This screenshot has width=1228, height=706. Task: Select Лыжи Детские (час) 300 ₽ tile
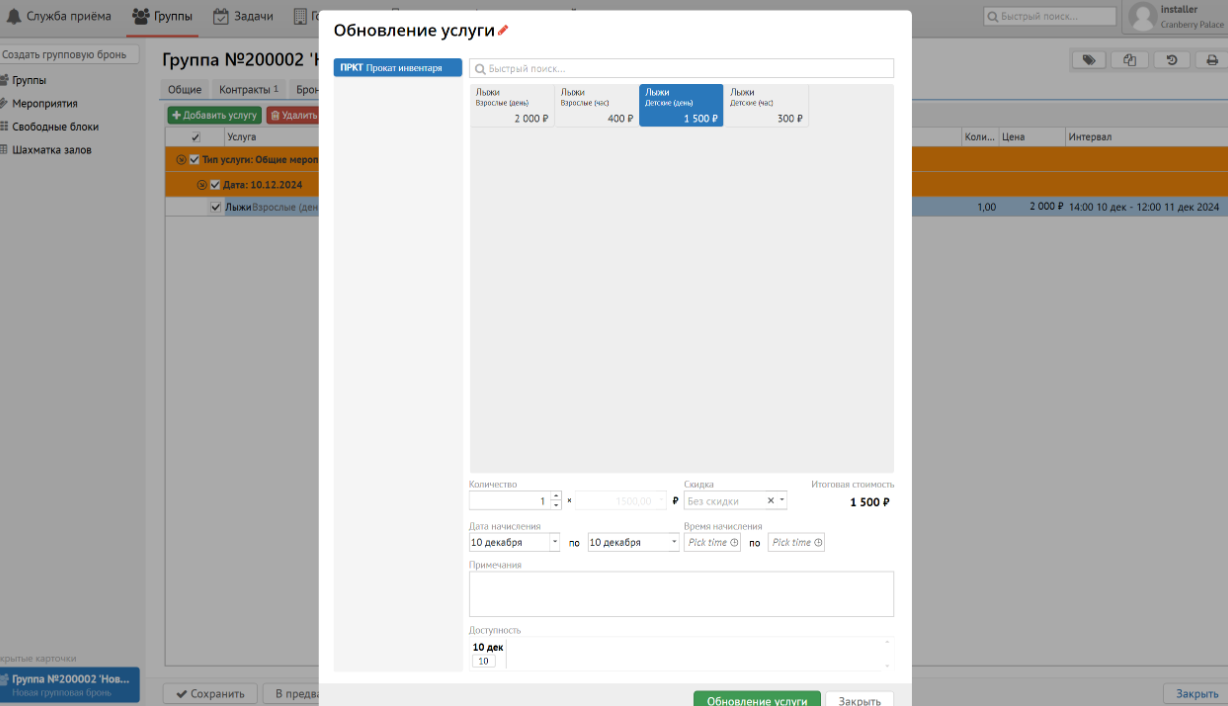coord(766,105)
